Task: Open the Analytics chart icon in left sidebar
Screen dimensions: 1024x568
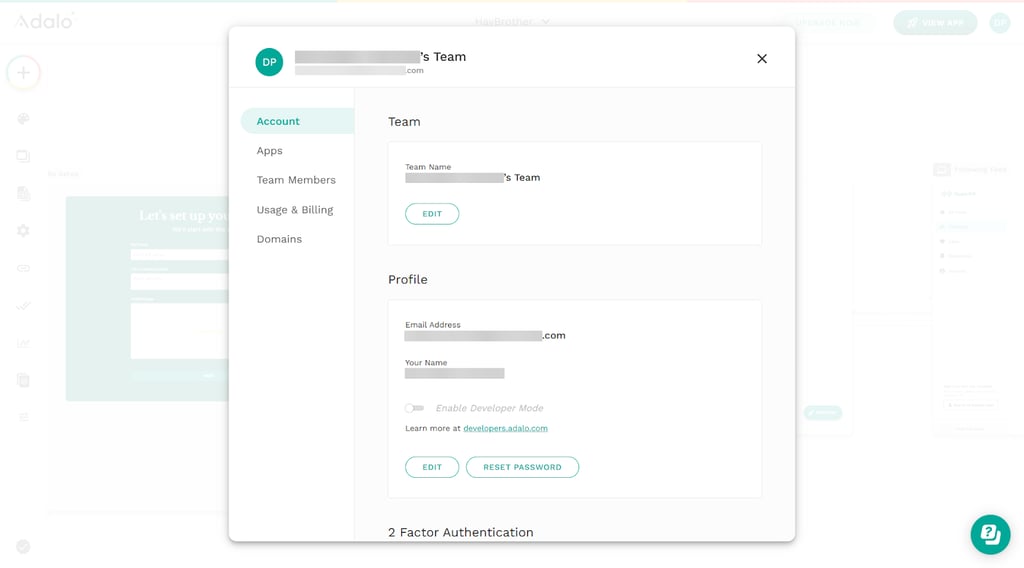Action: coord(24,343)
